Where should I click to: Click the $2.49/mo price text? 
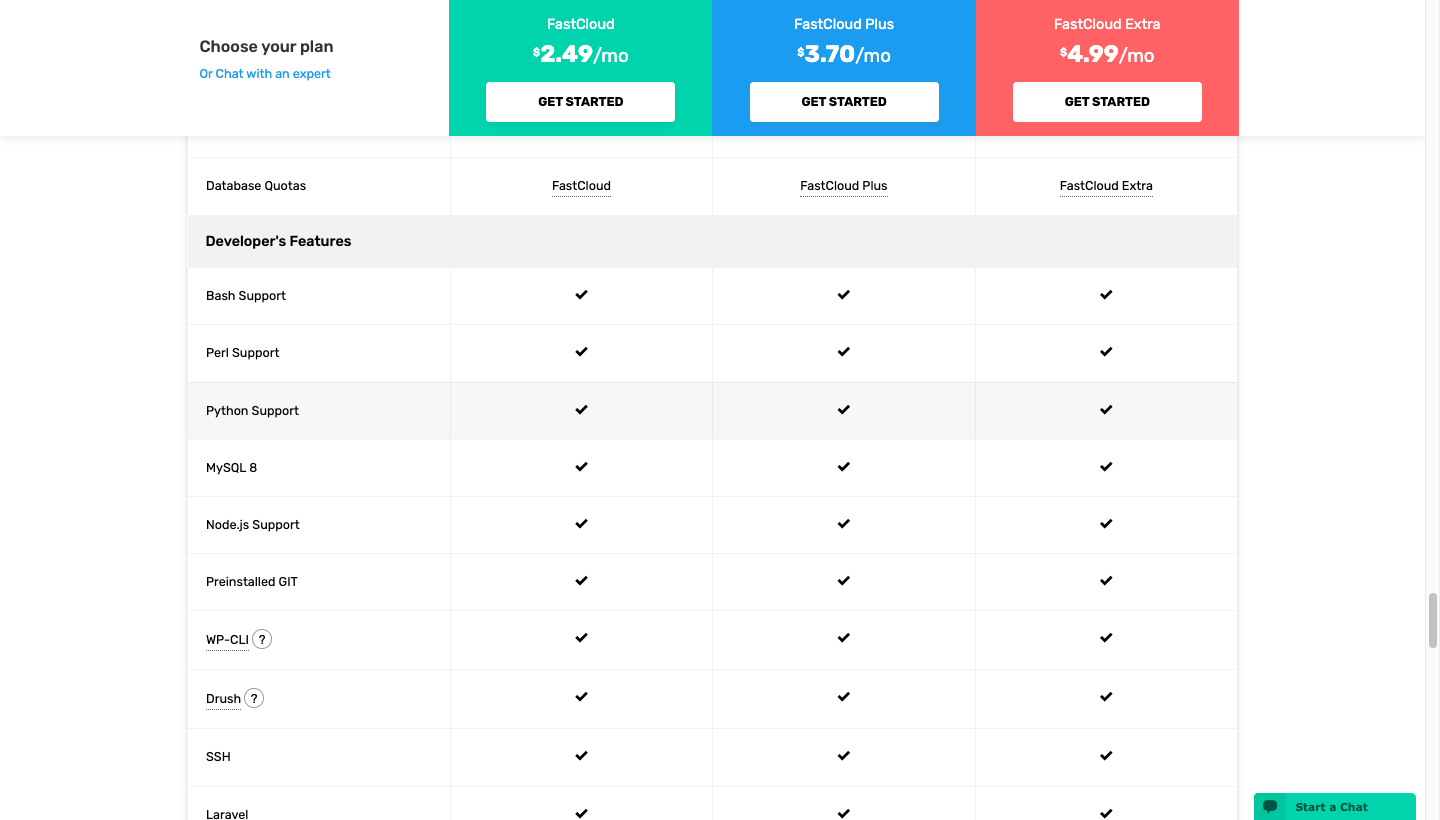pyautogui.click(x=581, y=54)
